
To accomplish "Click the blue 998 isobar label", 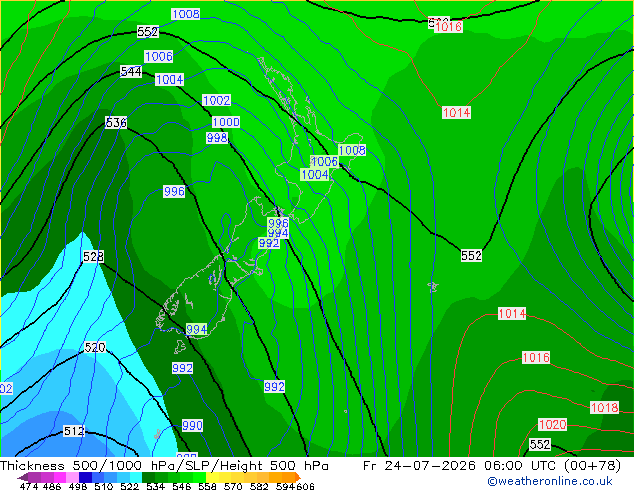I will click(x=217, y=137).
